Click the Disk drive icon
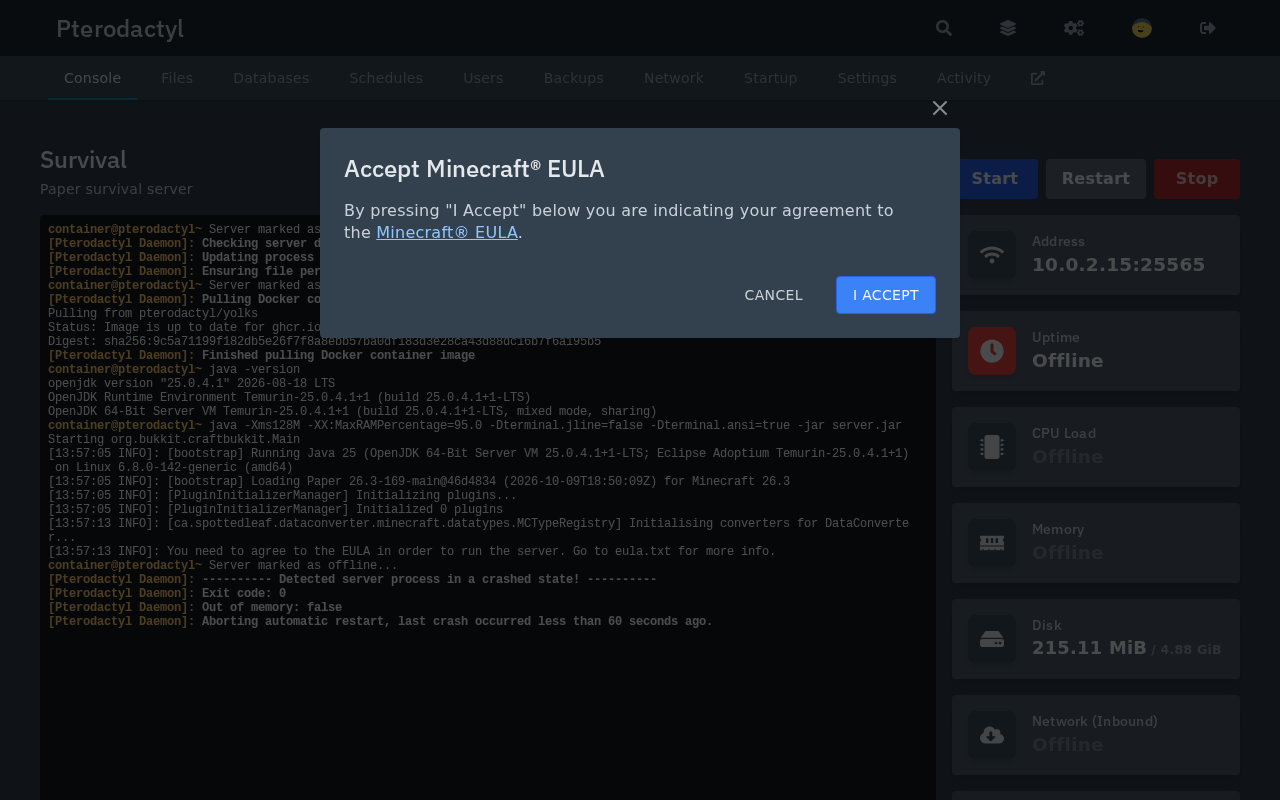This screenshot has width=1280, height=800. [x=992, y=639]
